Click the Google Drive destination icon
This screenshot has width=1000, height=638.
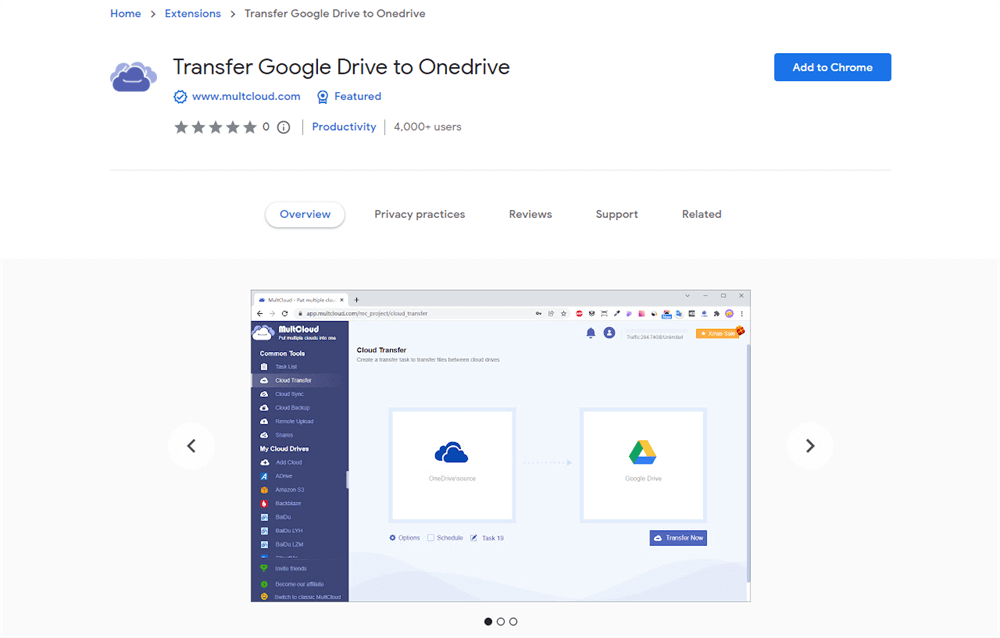click(643, 452)
